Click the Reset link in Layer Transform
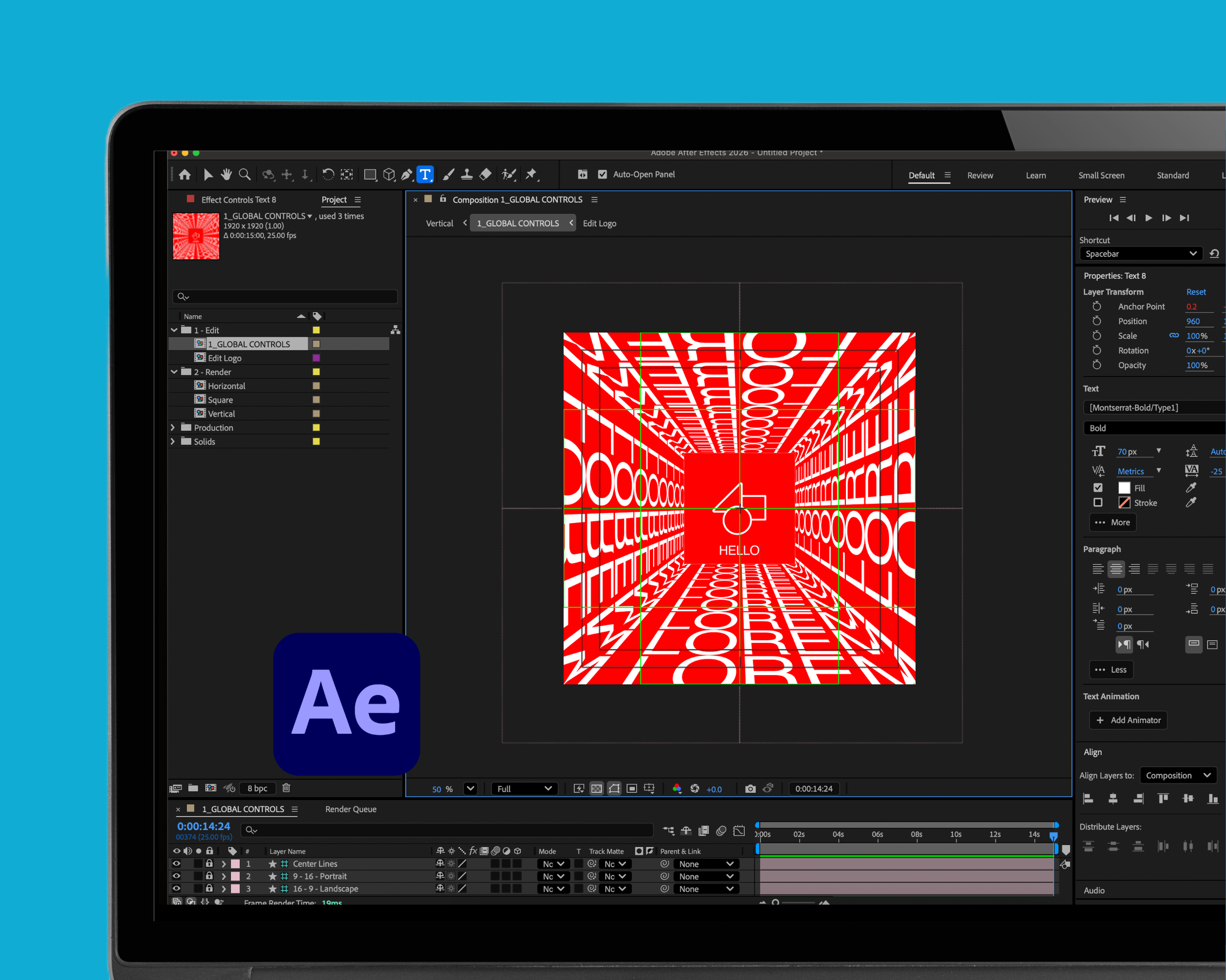 (x=1195, y=292)
